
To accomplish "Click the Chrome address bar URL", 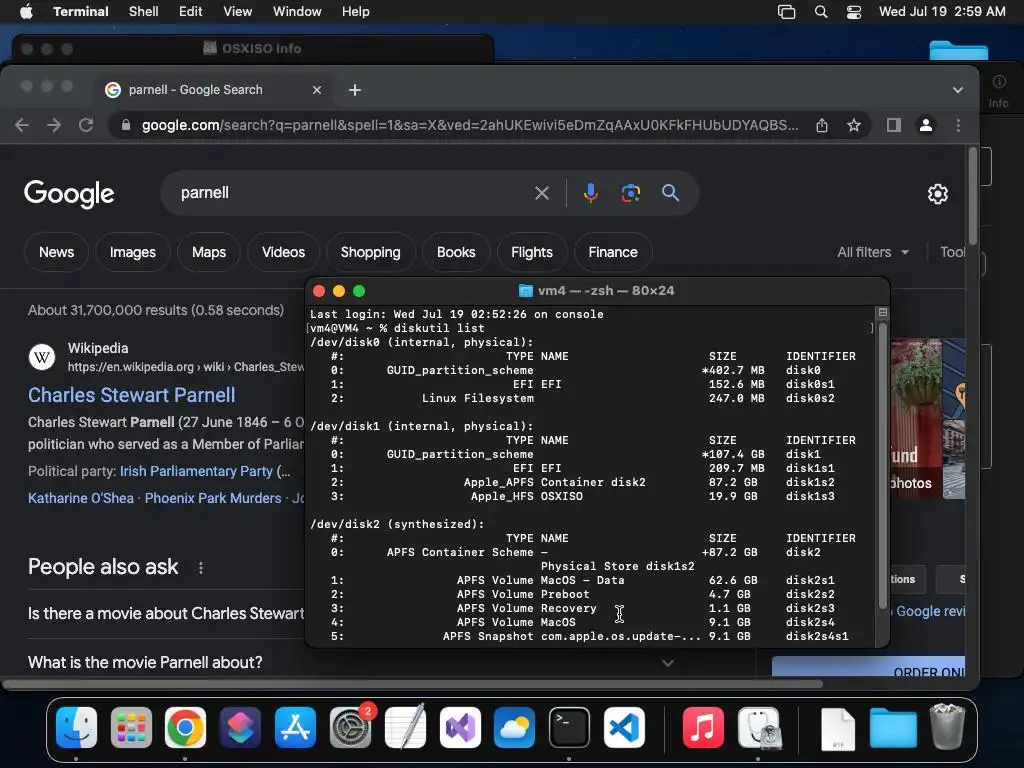I will click(x=470, y=125).
